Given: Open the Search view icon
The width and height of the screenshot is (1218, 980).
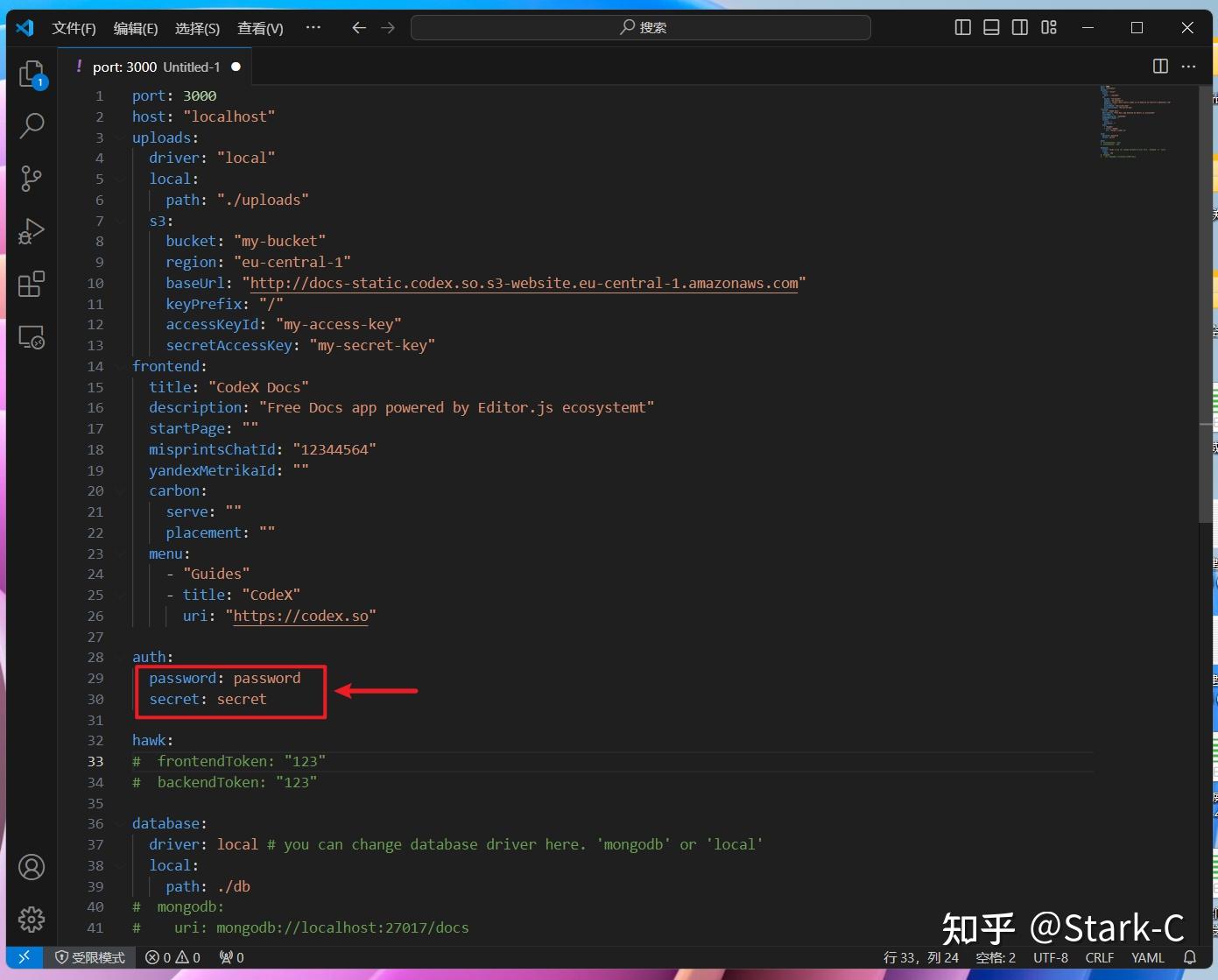Looking at the screenshot, I should tap(32, 126).
